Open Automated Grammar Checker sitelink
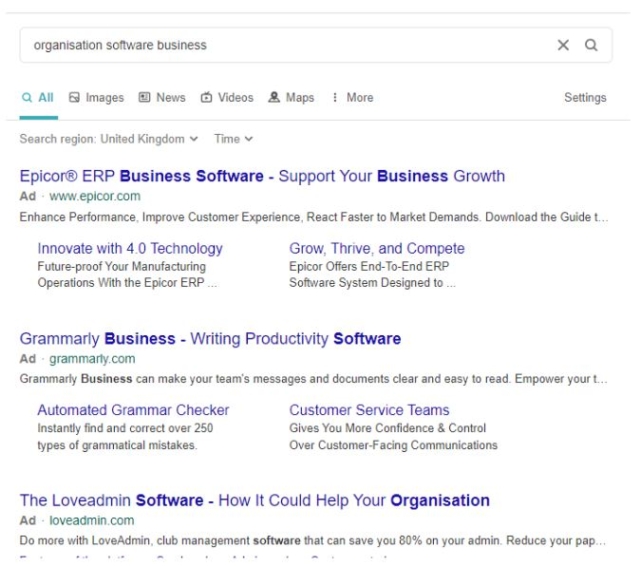 click(x=133, y=410)
